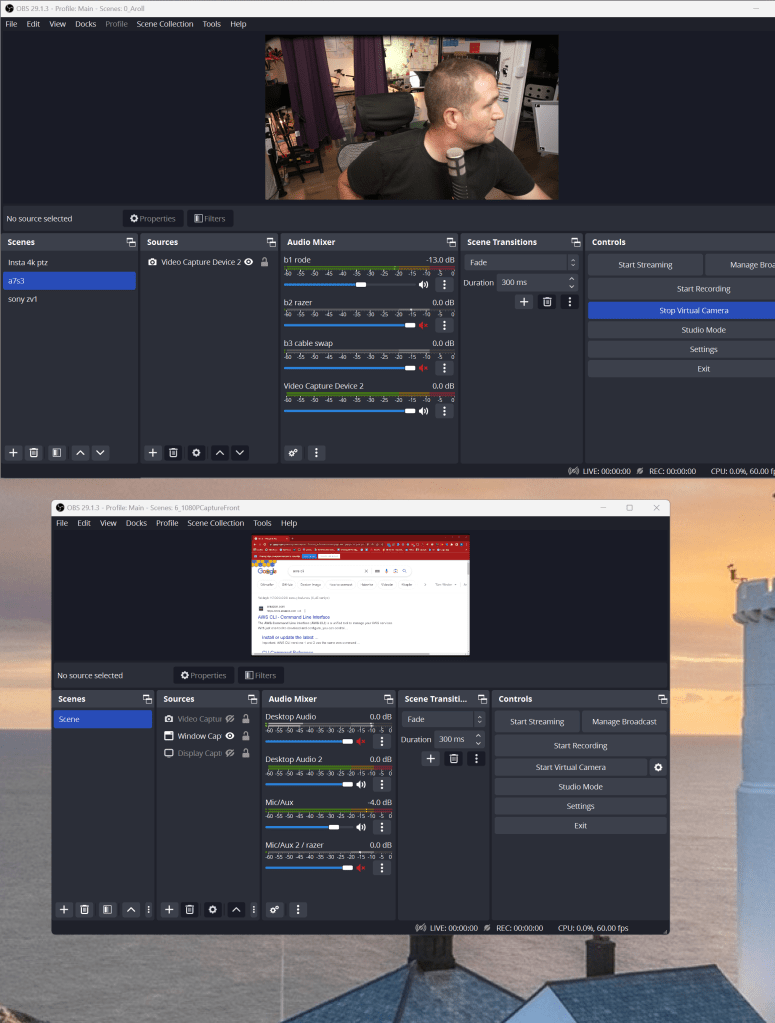Unmute Desktop Audio in bottom OBS
Image resolution: width=775 pixels, height=1023 pixels.
pyautogui.click(x=361, y=741)
